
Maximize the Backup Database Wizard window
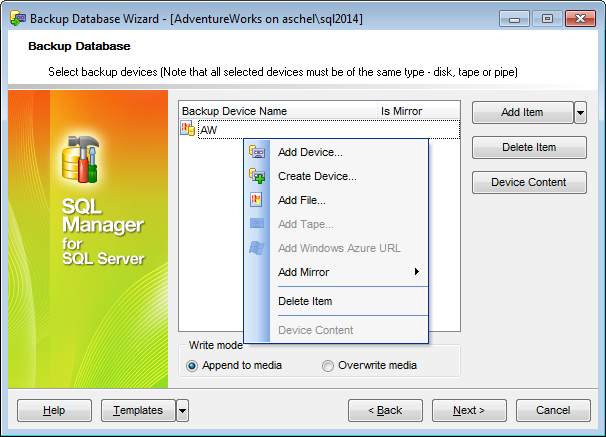click(x=547, y=19)
